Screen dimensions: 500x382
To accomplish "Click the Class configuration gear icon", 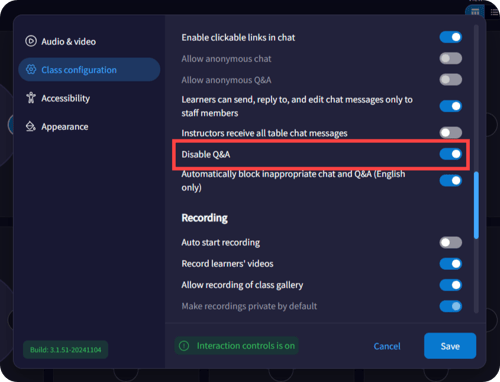I will pos(31,69).
